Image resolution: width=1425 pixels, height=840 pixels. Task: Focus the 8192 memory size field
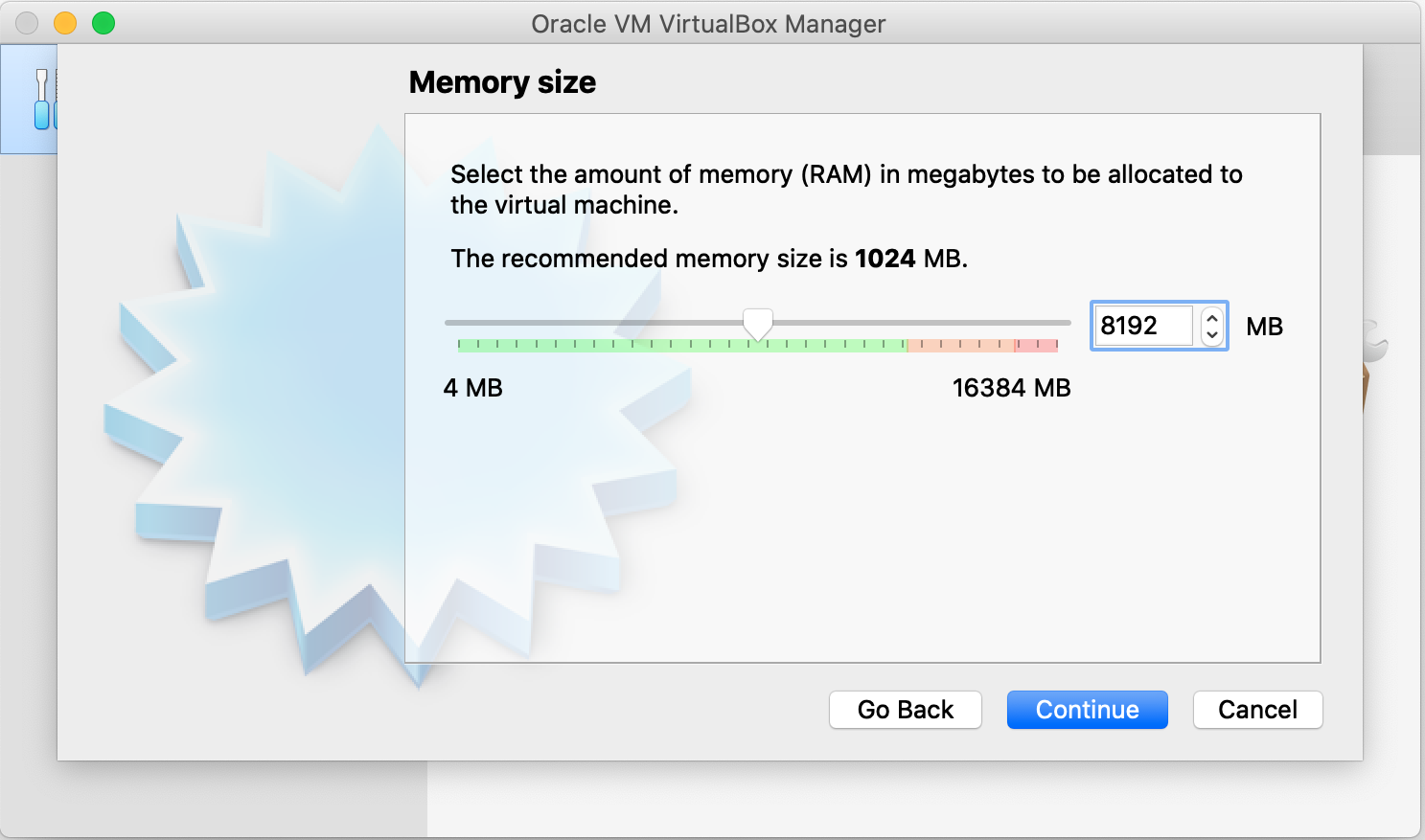1143,326
